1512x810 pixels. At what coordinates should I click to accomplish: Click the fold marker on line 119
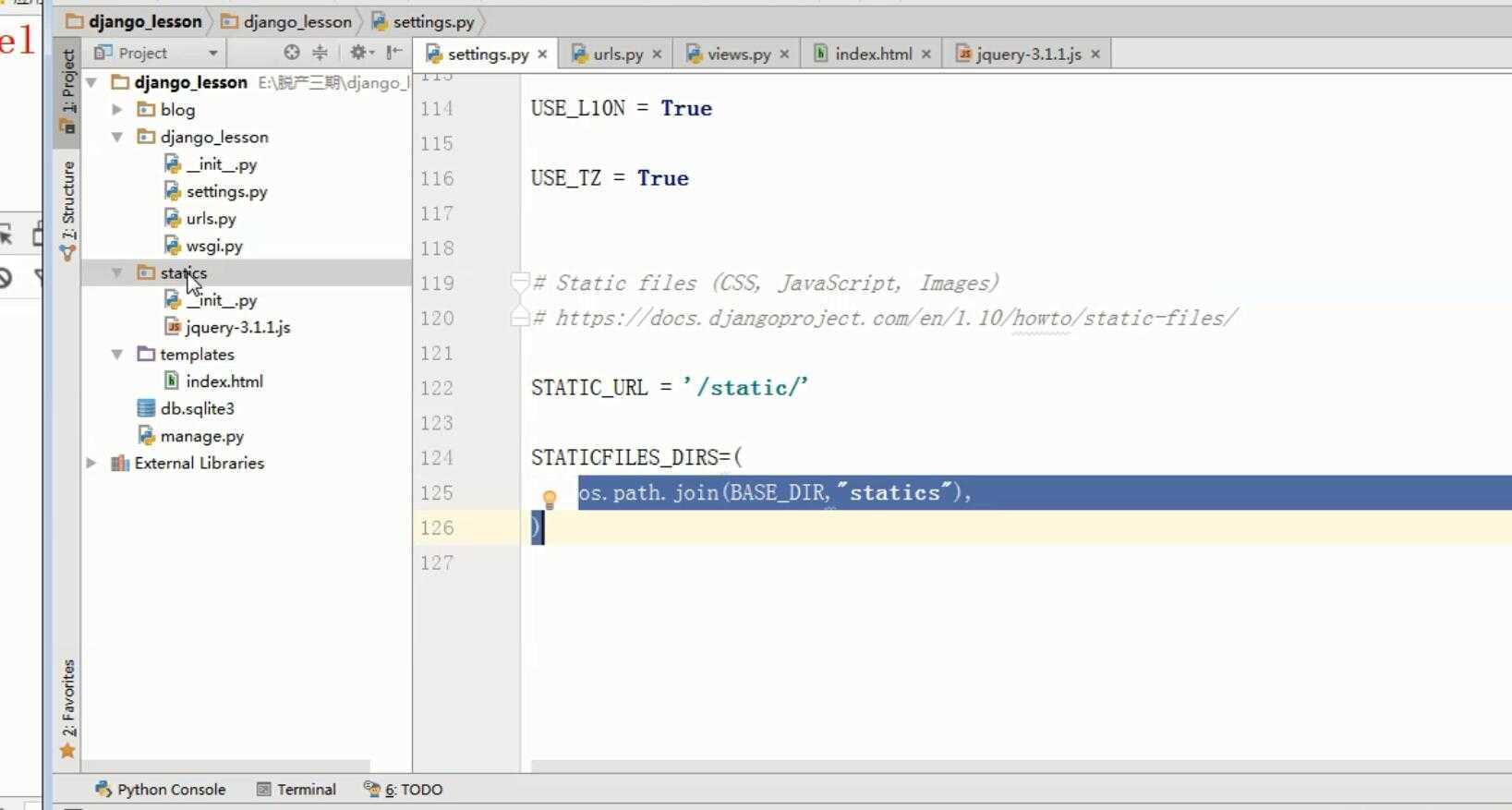[x=520, y=282]
